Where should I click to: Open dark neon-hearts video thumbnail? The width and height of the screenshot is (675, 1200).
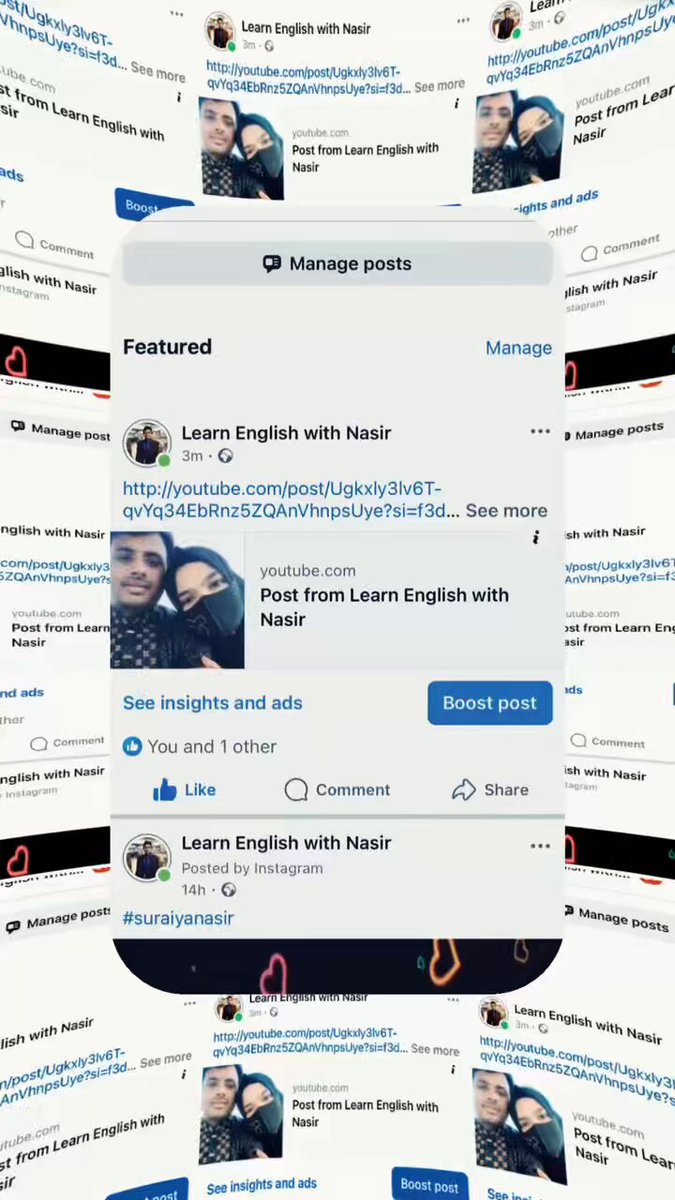pos(337,966)
